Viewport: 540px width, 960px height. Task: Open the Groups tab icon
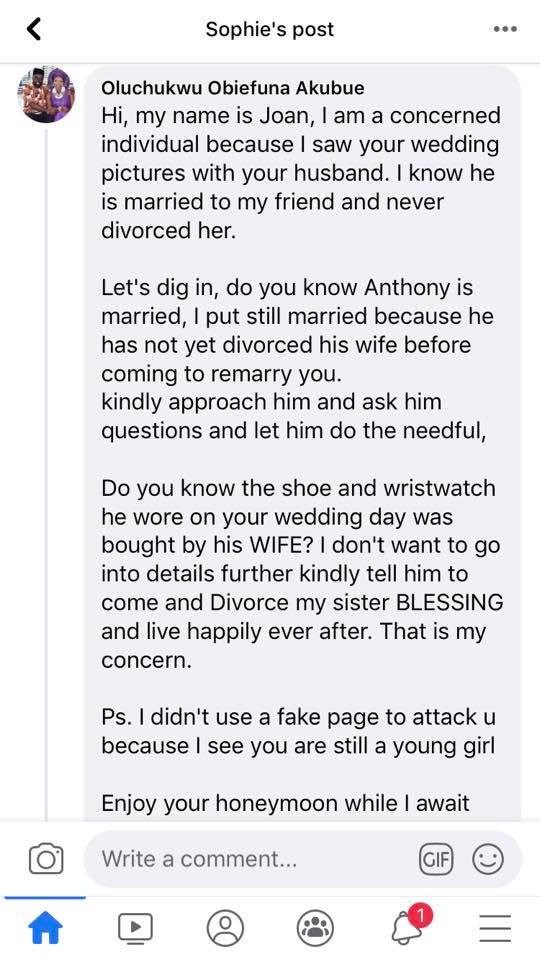[x=315, y=928]
